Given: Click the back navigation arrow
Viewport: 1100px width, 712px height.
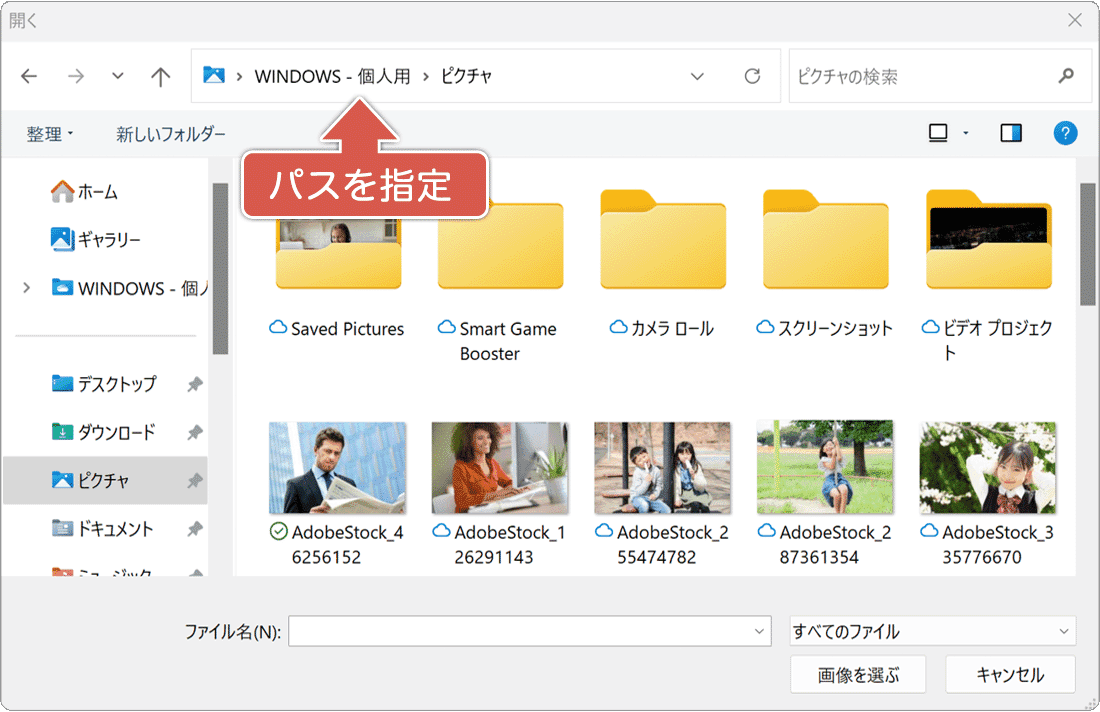Looking at the screenshot, I should pyautogui.click(x=29, y=76).
